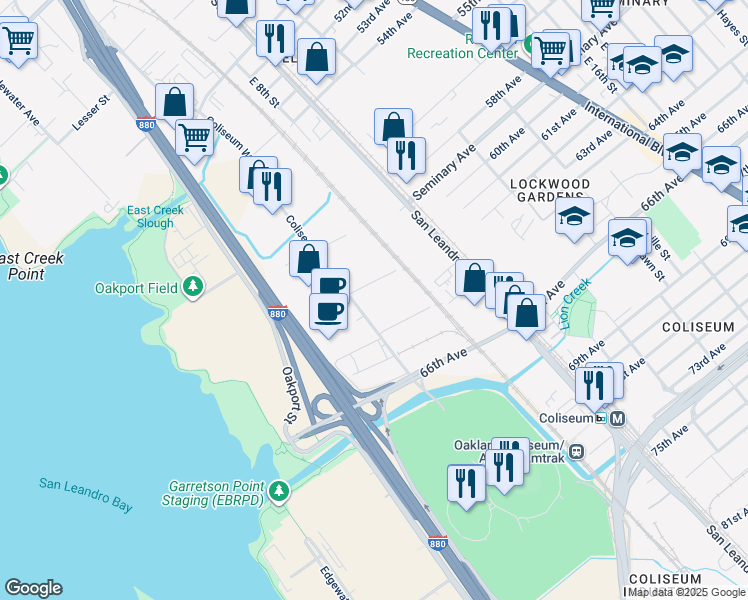Select the leftmost restaurant marker in Coliseum park
The width and height of the screenshot is (748, 600).
[466, 486]
